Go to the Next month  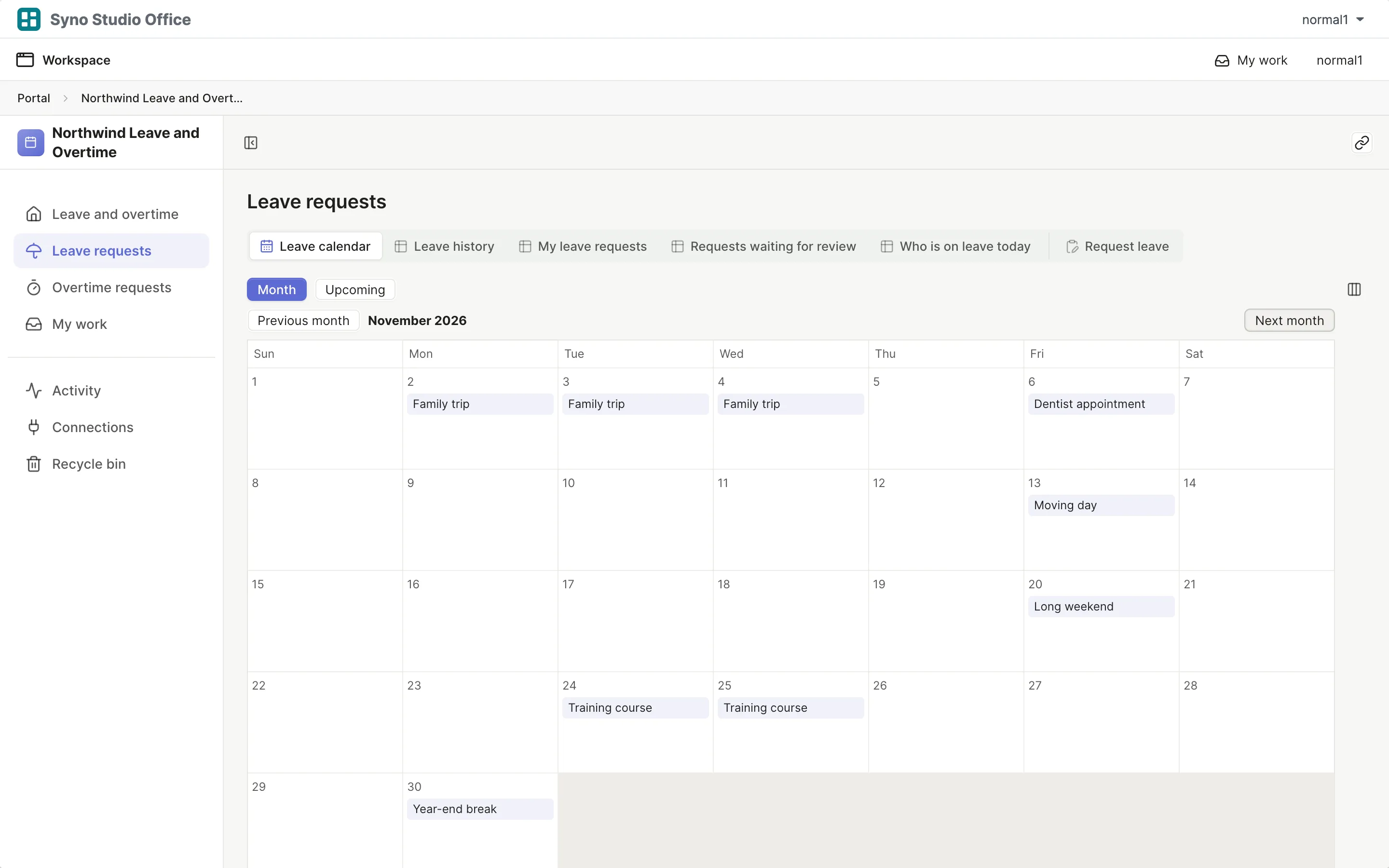coord(1289,320)
